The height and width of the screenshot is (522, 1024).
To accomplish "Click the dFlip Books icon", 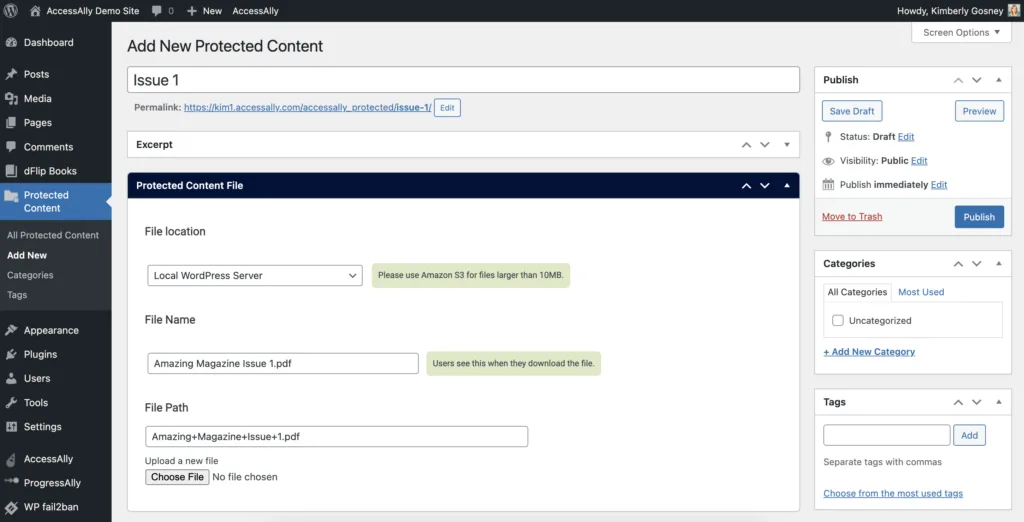I will [x=11, y=171].
